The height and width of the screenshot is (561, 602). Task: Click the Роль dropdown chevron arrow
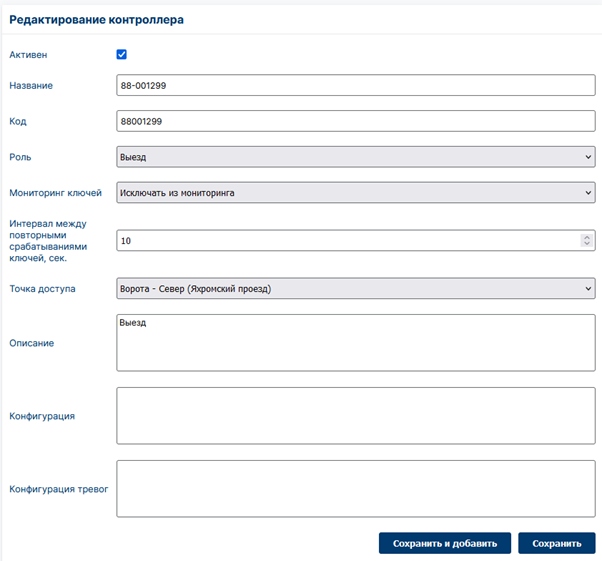(x=588, y=157)
